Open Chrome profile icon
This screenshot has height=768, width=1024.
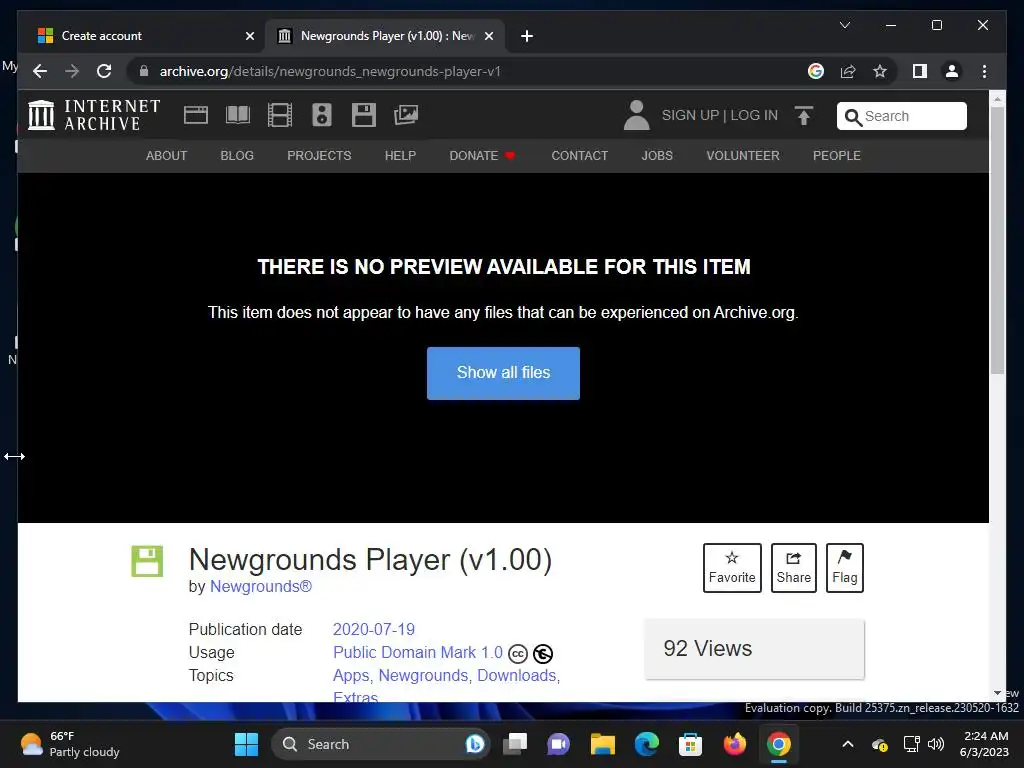[x=952, y=71]
